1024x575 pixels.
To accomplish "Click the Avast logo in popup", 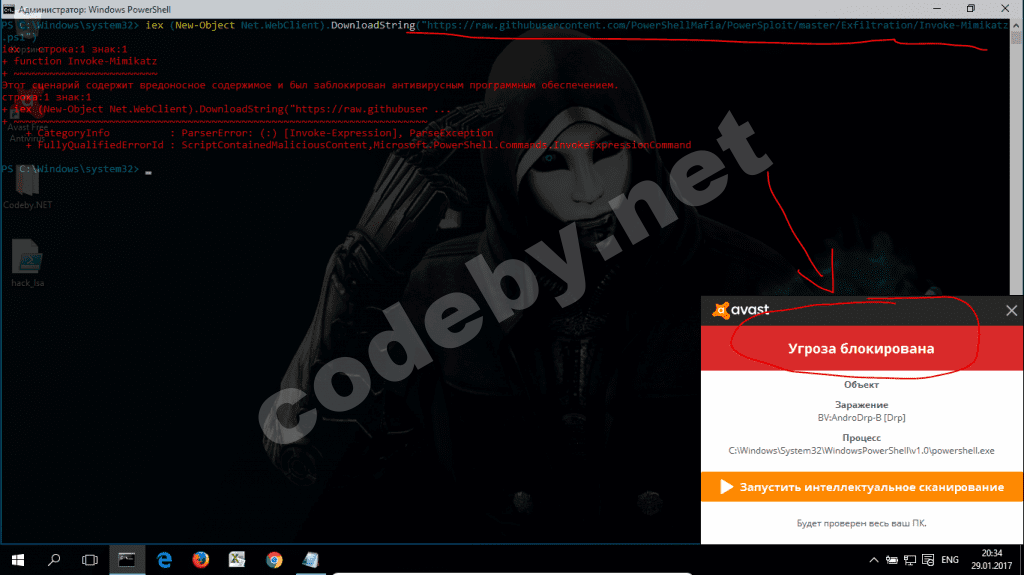I will click(741, 310).
